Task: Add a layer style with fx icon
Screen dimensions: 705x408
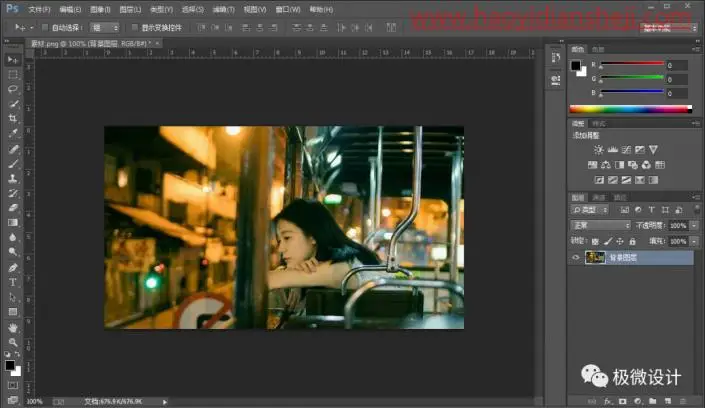Action: pyautogui.click(x=608, y=401)
